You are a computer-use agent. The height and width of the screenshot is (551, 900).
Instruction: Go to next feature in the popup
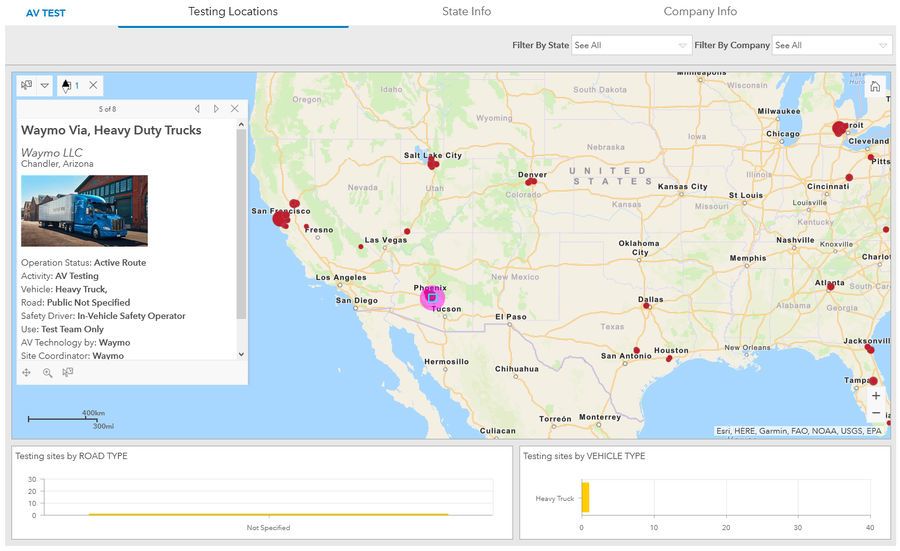click(x=216, y=108)
